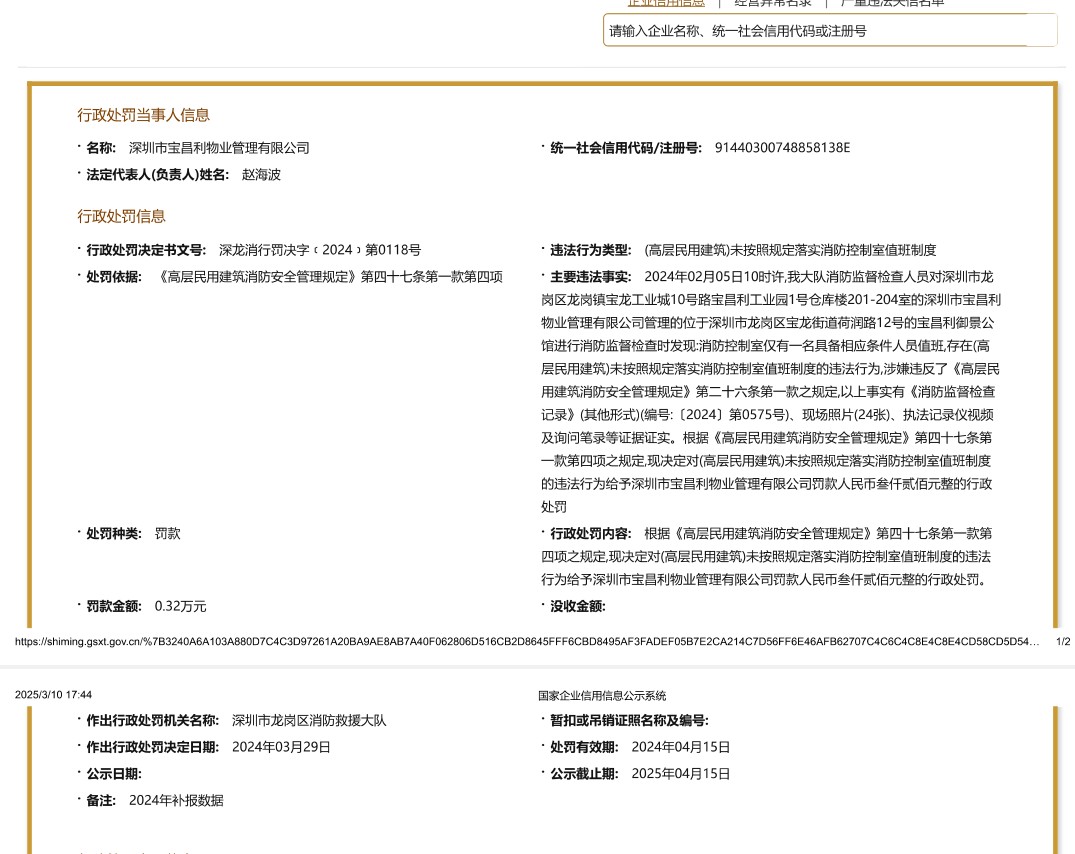The width and height of the screenshot is (1075, 854).
Task: Select the 违法行为类型 value about 消防控制室值班制度
Action: click(x=790, y=250)
